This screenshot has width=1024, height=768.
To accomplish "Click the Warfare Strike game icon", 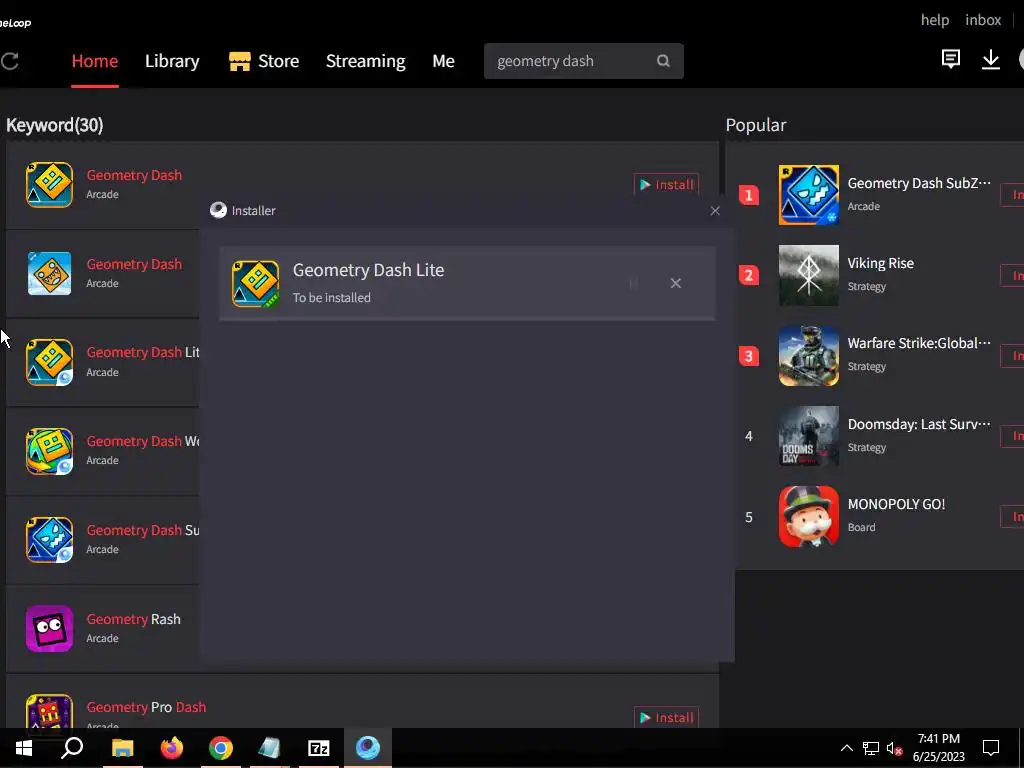I will [x=808, y=356].
